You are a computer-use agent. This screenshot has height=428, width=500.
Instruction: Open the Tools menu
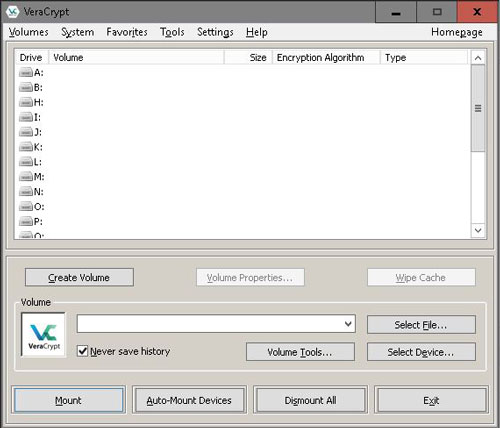[172, 32]
